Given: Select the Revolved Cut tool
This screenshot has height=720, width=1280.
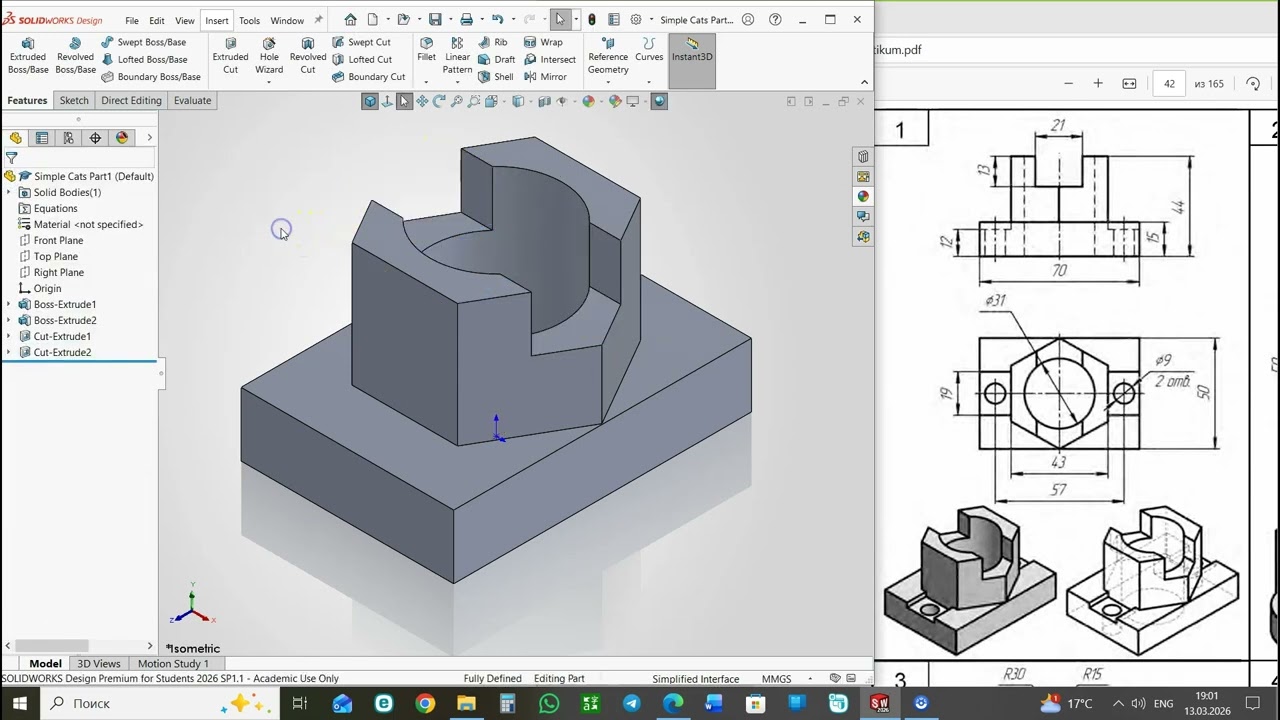Looking at the screenshot, I should click(x=308, y=56).
